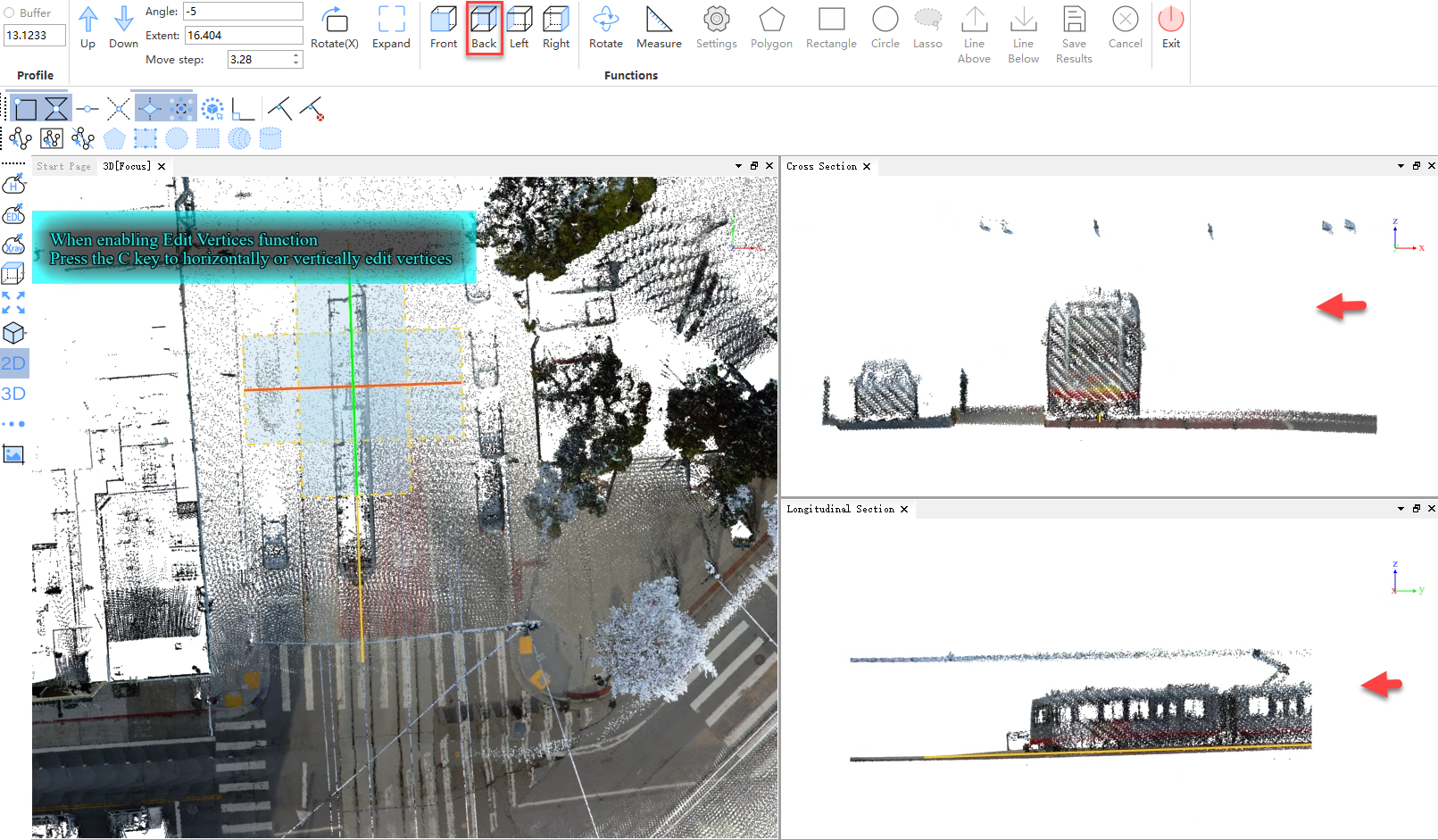Select the Lasso selection tool
The width and height of the screenshot is (1438, 840).
point(927,28)
